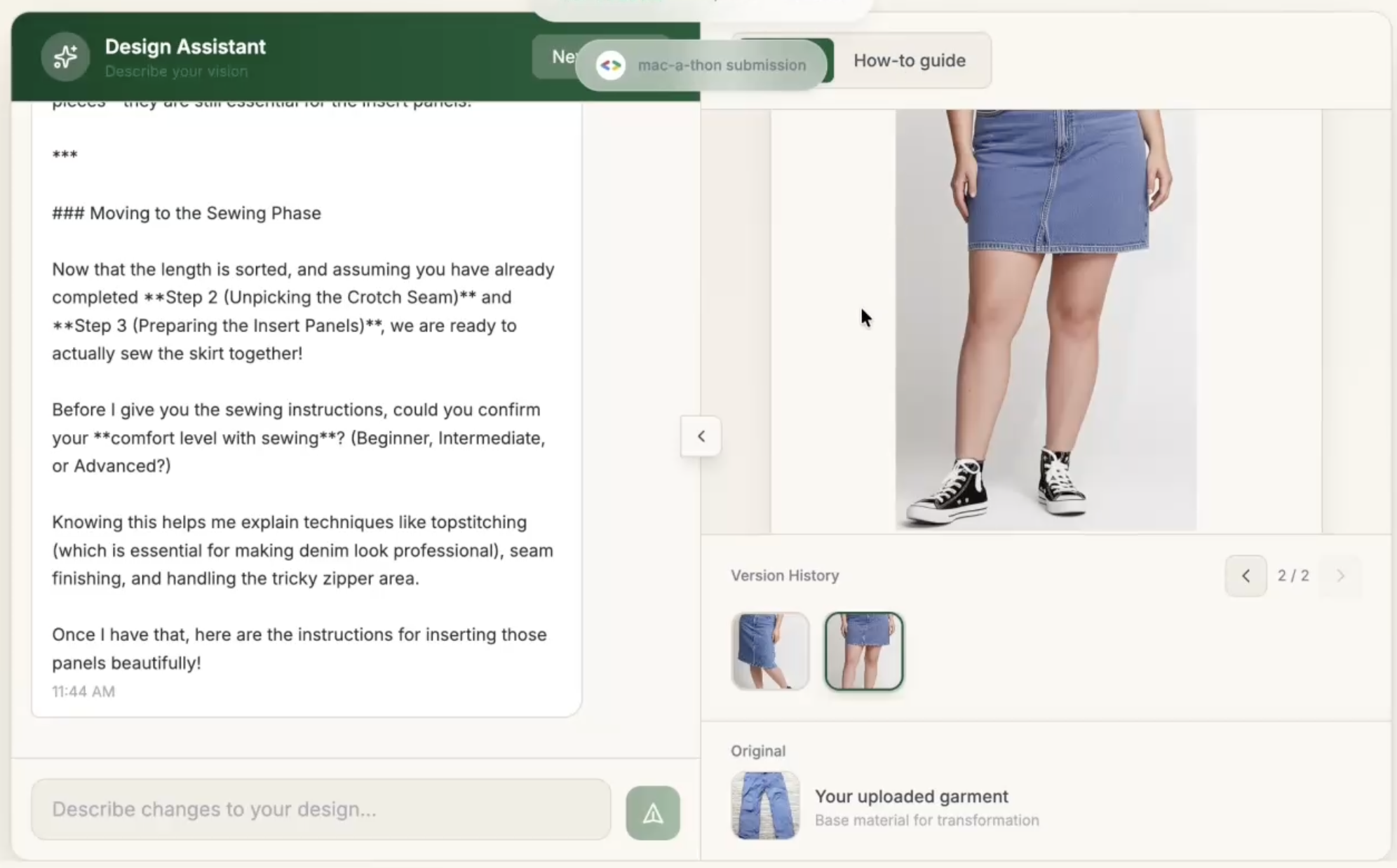Click the mac-a-thon submission badge
This screenshot has height=868, width=1397.
point(721,65)
